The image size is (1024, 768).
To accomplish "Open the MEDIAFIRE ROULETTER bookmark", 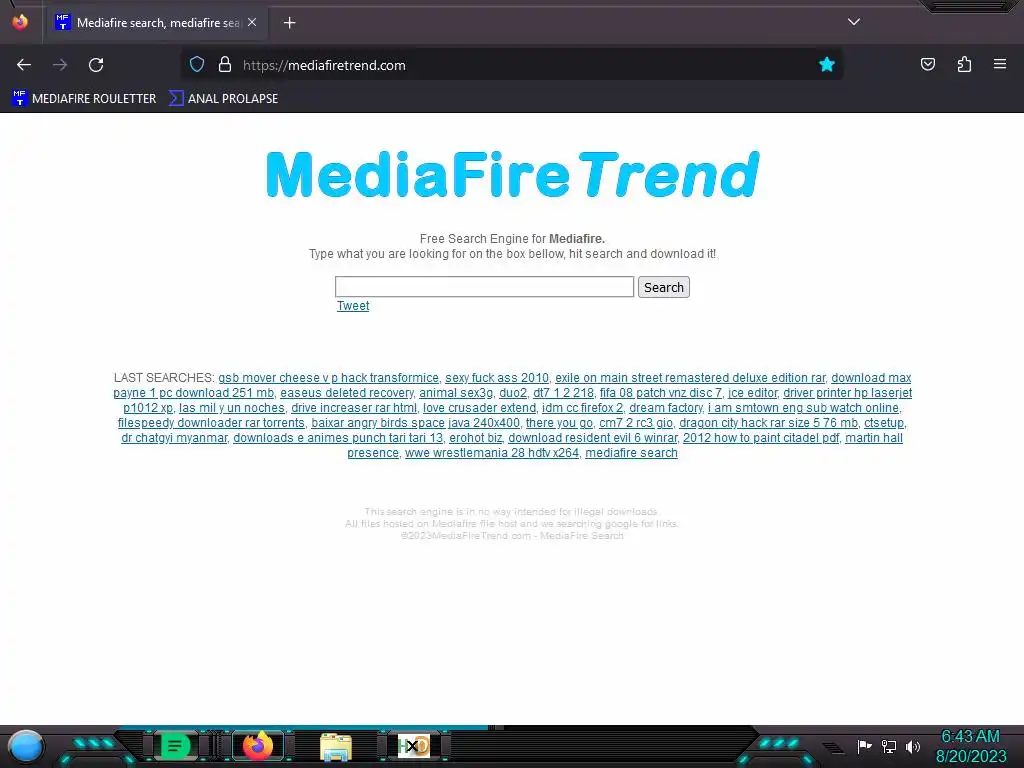I will tap(84, 99).
